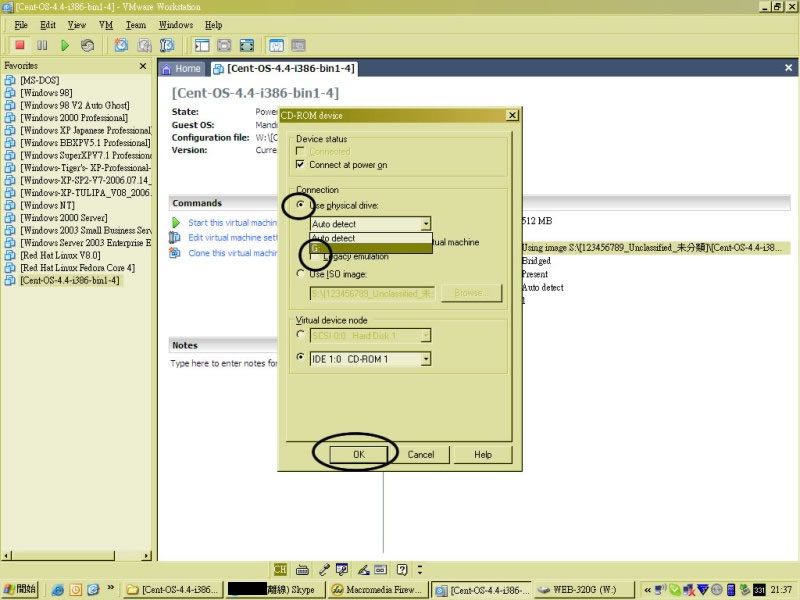Select the SCSI virtual device node radio

pyautogui.click(x=301, y=335)
